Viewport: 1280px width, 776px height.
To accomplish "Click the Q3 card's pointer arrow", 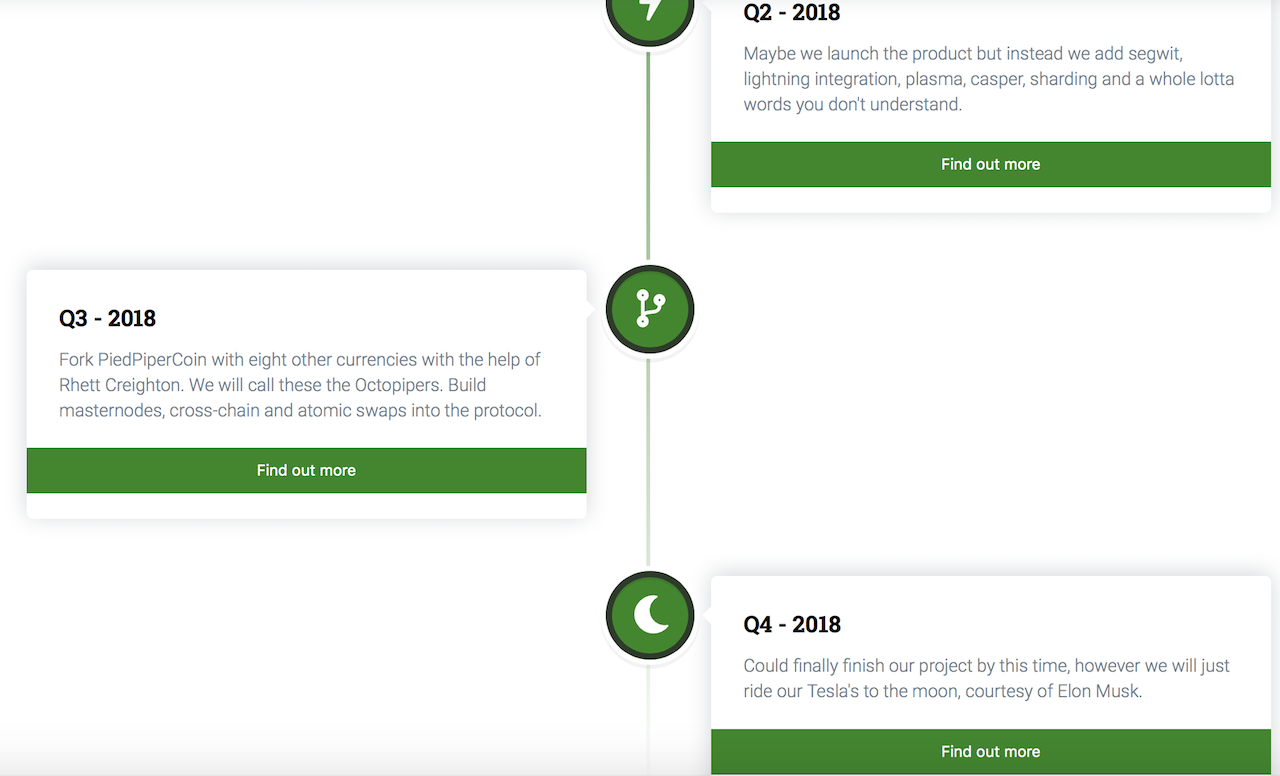I will point(591,310).
